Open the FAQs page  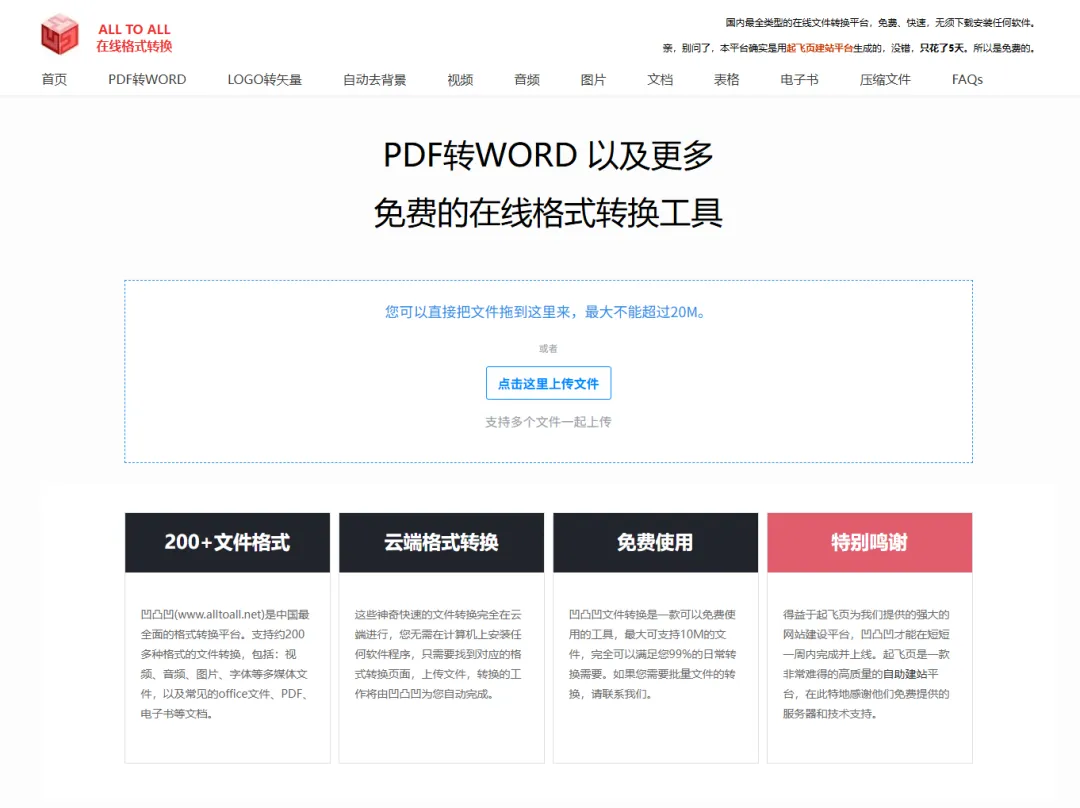pos(967,79)
